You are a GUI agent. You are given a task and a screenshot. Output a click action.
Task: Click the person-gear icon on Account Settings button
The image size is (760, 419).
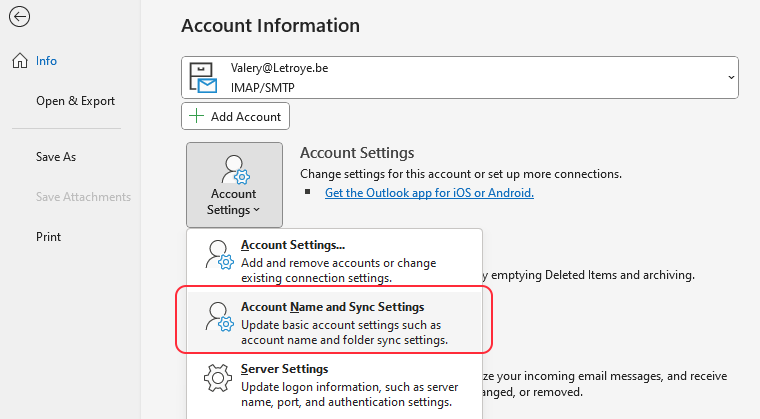(x=236, y=170)
